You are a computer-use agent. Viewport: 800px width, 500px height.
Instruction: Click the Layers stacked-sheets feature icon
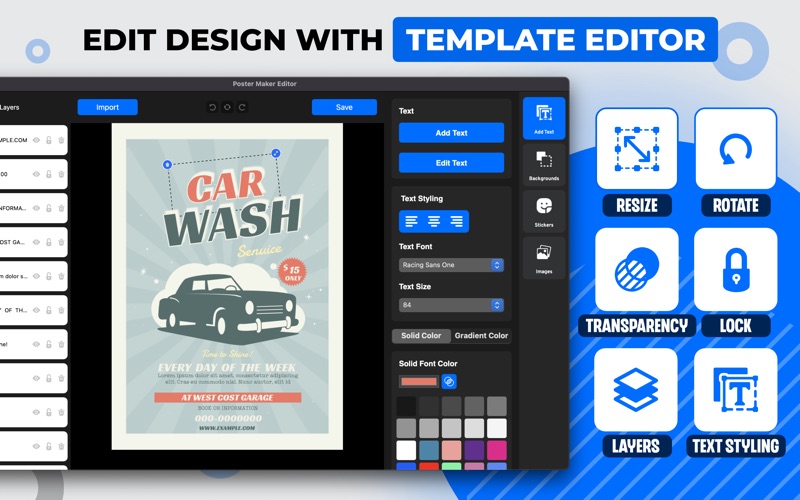636,390
